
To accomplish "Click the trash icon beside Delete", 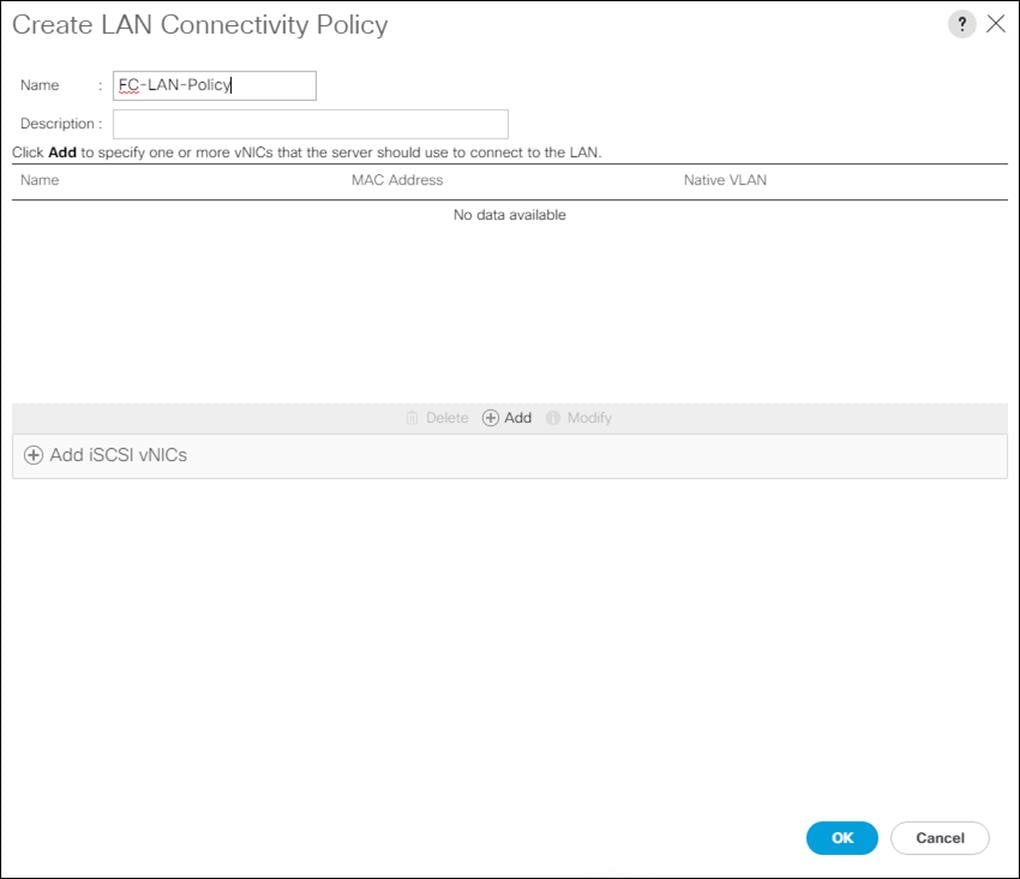I will point(413,418).
